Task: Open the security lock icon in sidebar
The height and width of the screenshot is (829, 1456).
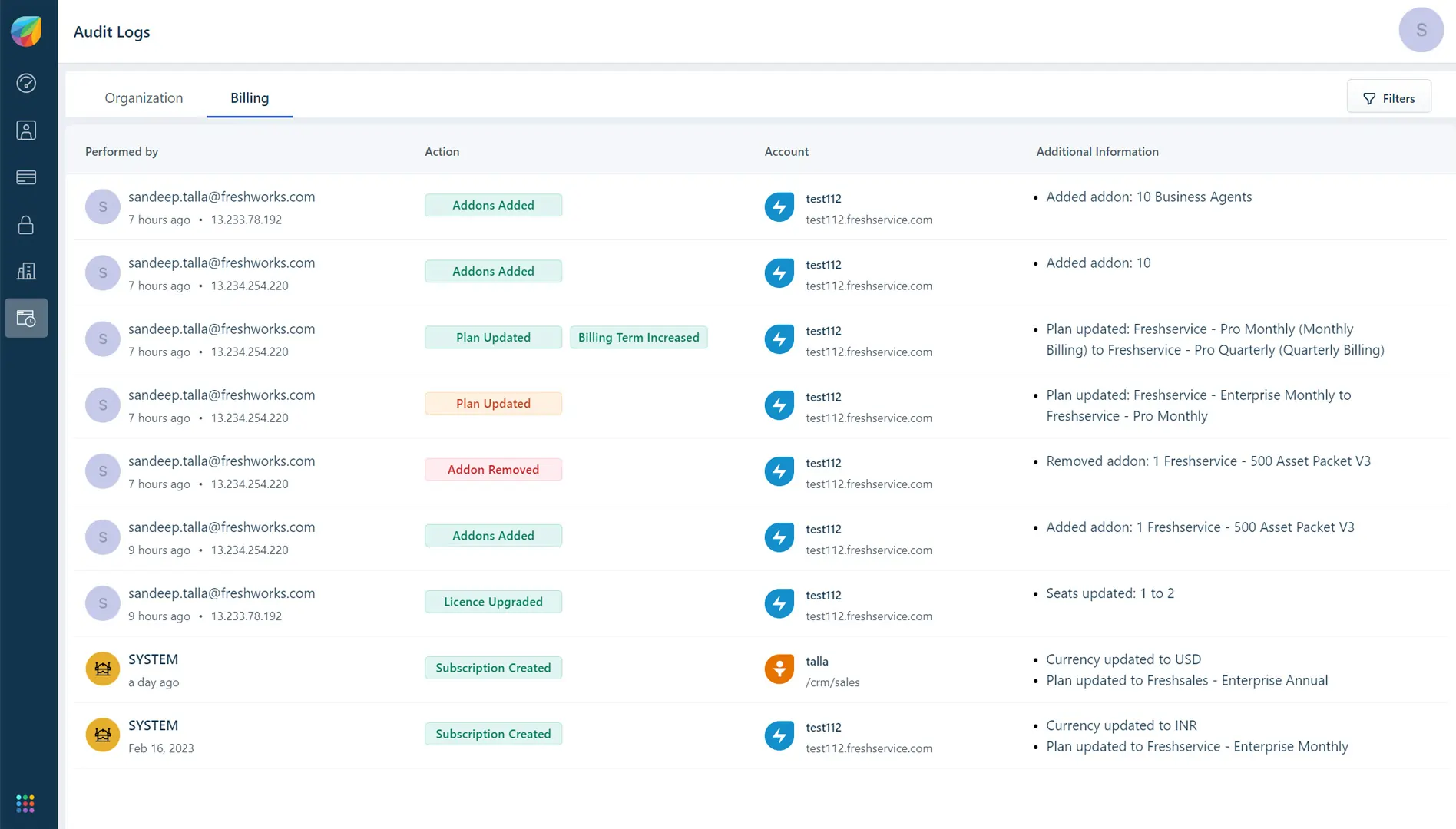Action: [26, 224]
